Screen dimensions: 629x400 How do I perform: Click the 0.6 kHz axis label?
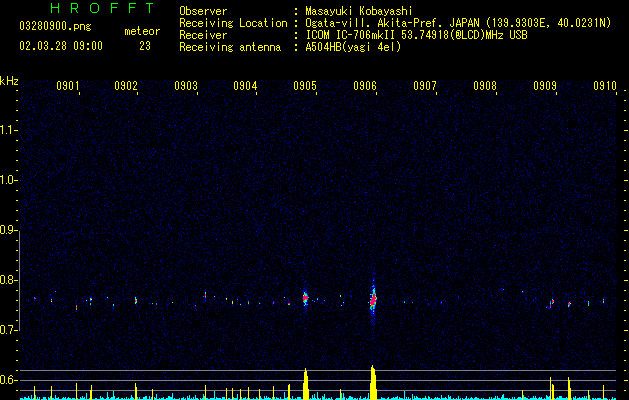[8, 380]
